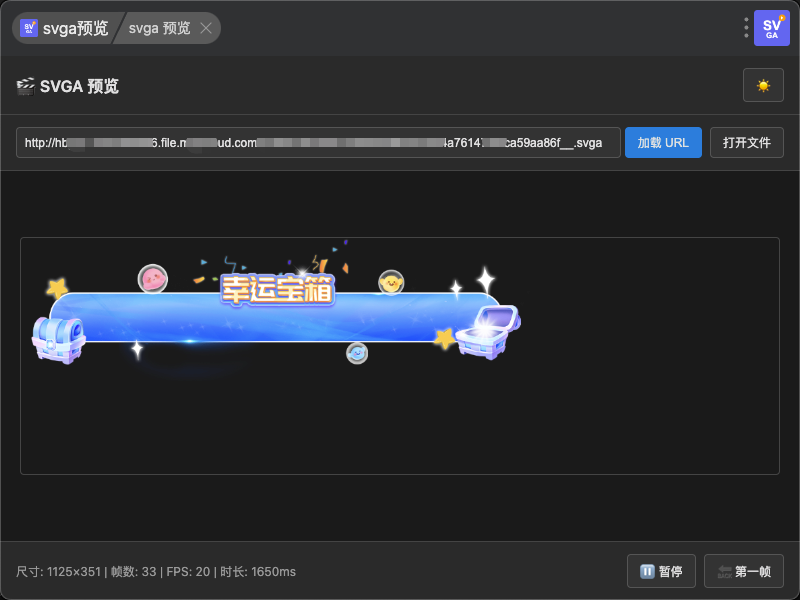The height and width of the screenshot is (600, 800).
Task: Select the first svga预览 tab
Action: pyautogui.click(x=65, y=28)
